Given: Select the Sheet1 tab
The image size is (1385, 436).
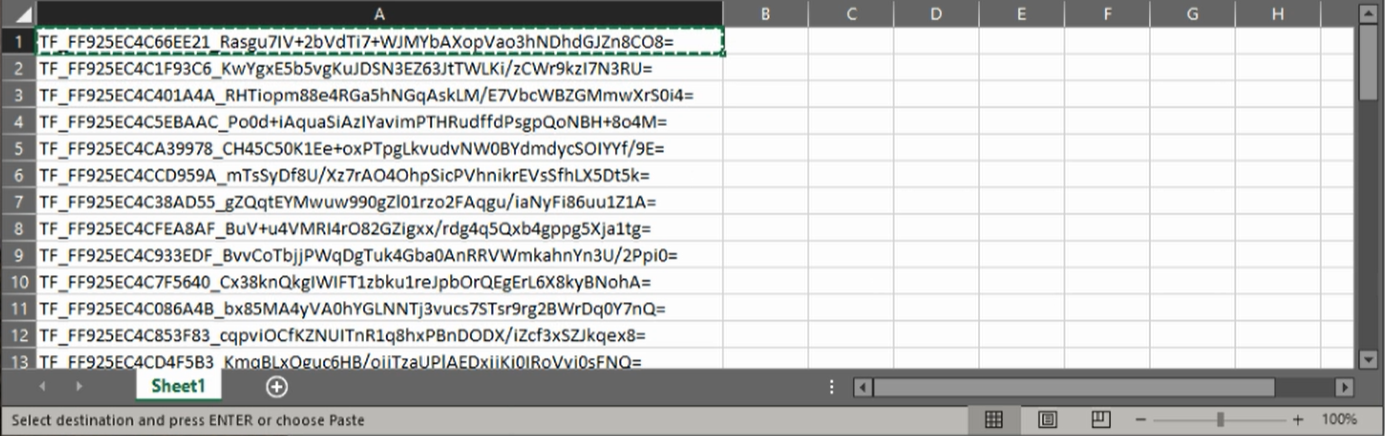Looking at the screenshot, I should [x=178, y=386].
